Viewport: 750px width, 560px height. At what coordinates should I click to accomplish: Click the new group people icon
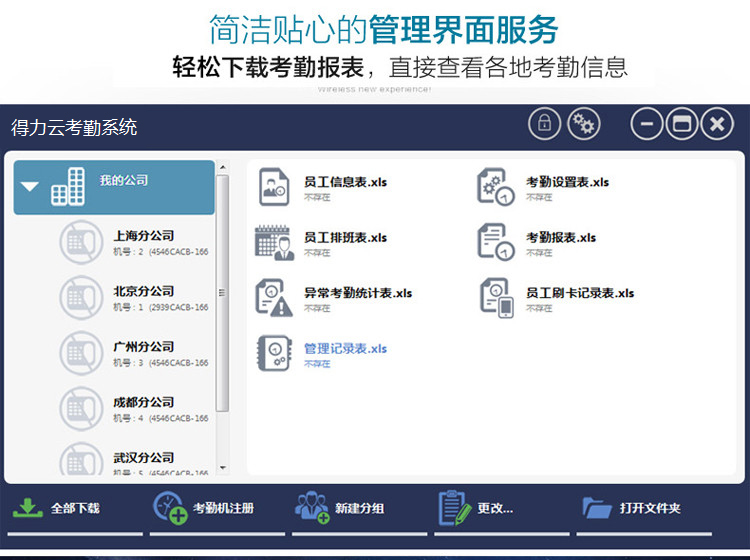312,508
